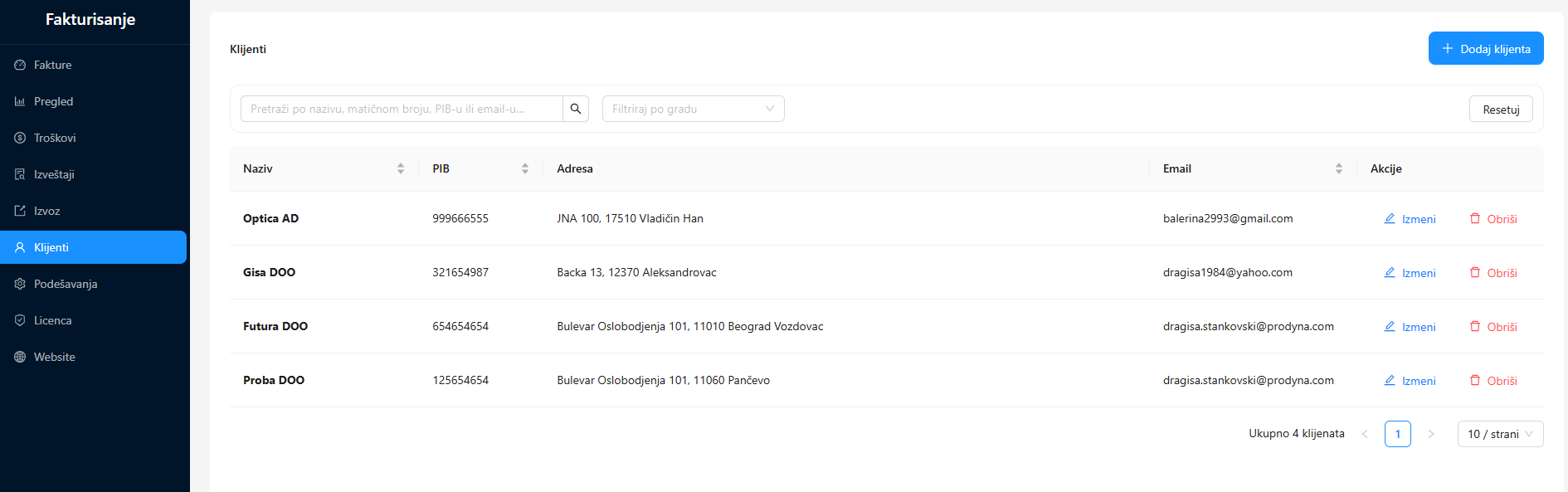This screenshot has height=492, width=1568.
Task: Click the Podešavanja gear icon
Action: 20,284
